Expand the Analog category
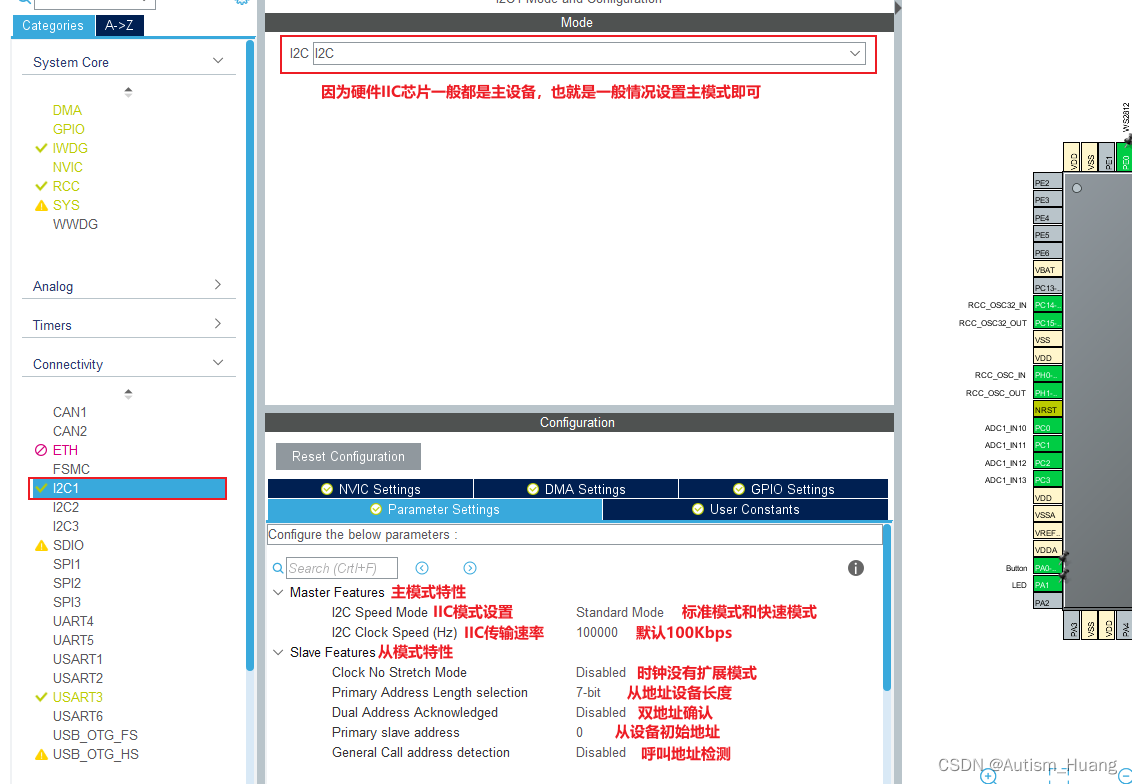This screenshot has height=784, width=1132. (218, 284)
